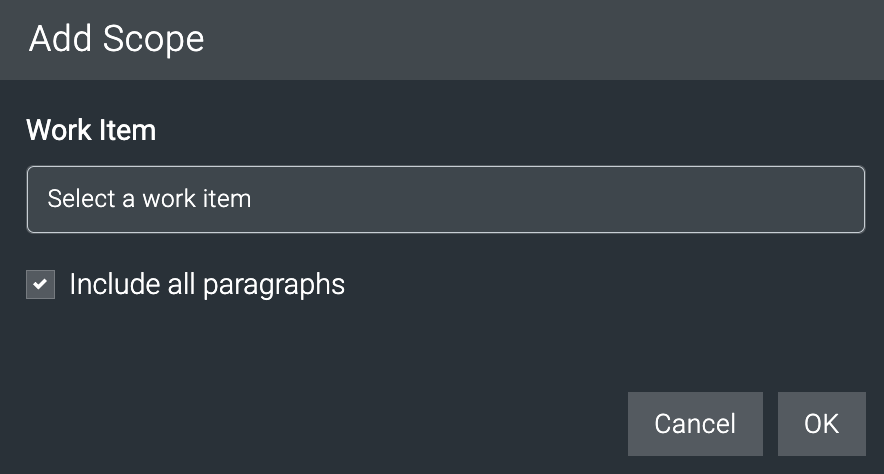Click the 'Select a work item' placeholder text
This screenshot has height=474, width=884.
click(149, 199)
